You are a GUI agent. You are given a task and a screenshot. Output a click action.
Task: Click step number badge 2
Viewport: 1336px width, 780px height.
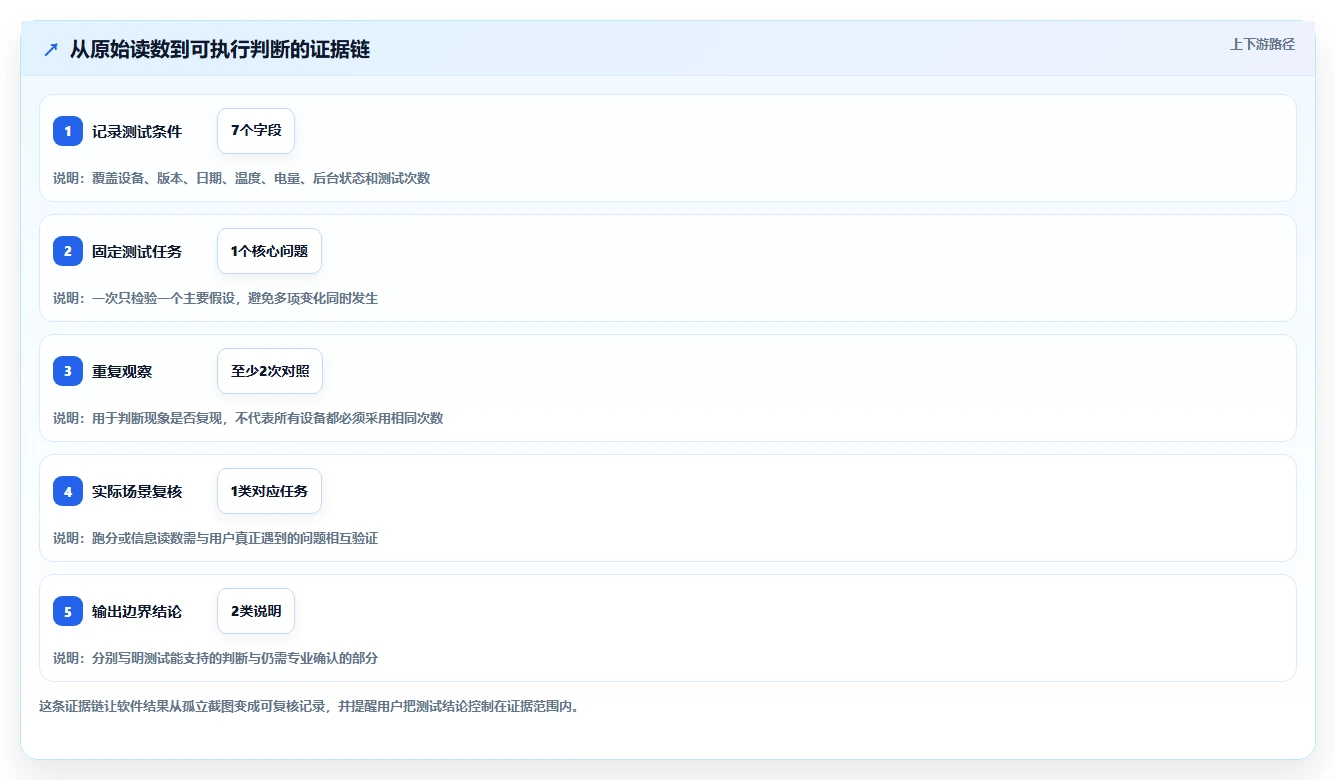pyautogui.click(x=68, y=251)
